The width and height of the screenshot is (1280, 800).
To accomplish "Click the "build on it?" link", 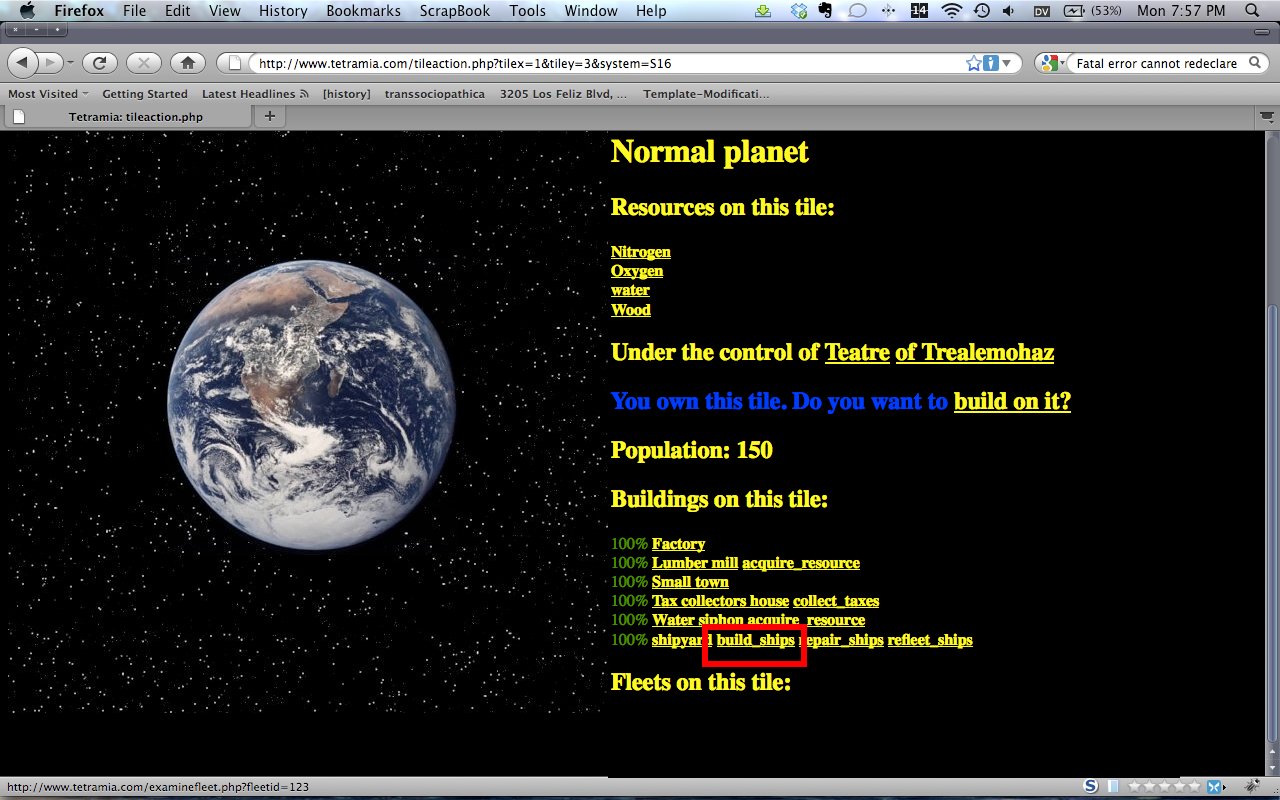I will [1012, 402].
